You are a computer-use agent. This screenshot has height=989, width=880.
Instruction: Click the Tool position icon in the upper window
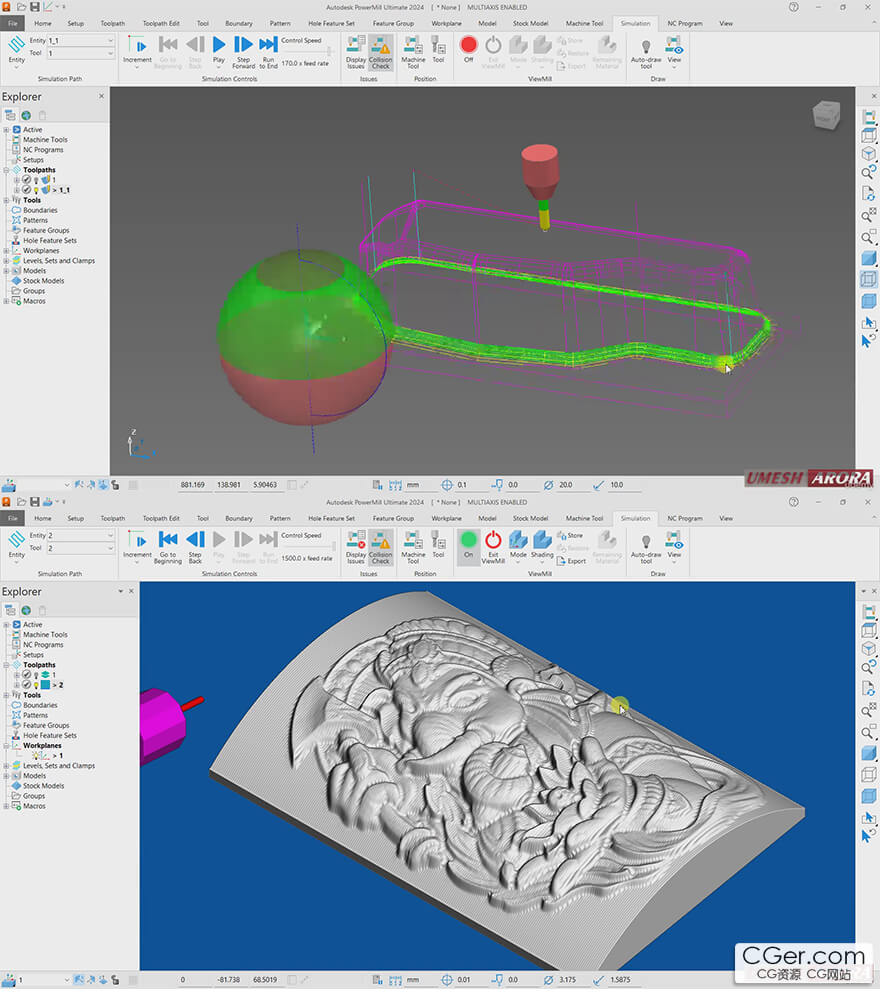[438, 49]
